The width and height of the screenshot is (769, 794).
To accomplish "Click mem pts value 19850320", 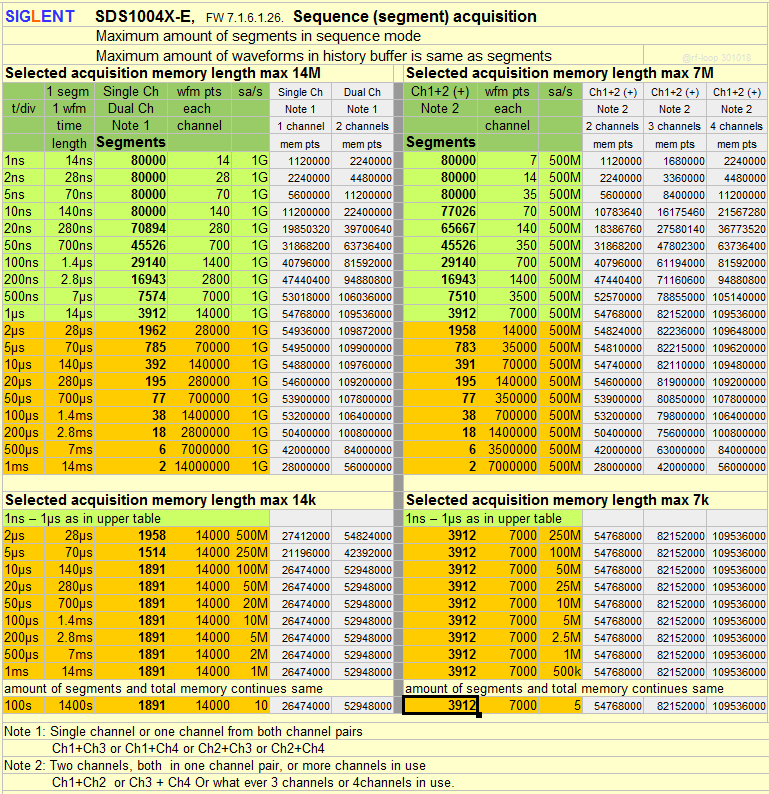I will 300,229.
